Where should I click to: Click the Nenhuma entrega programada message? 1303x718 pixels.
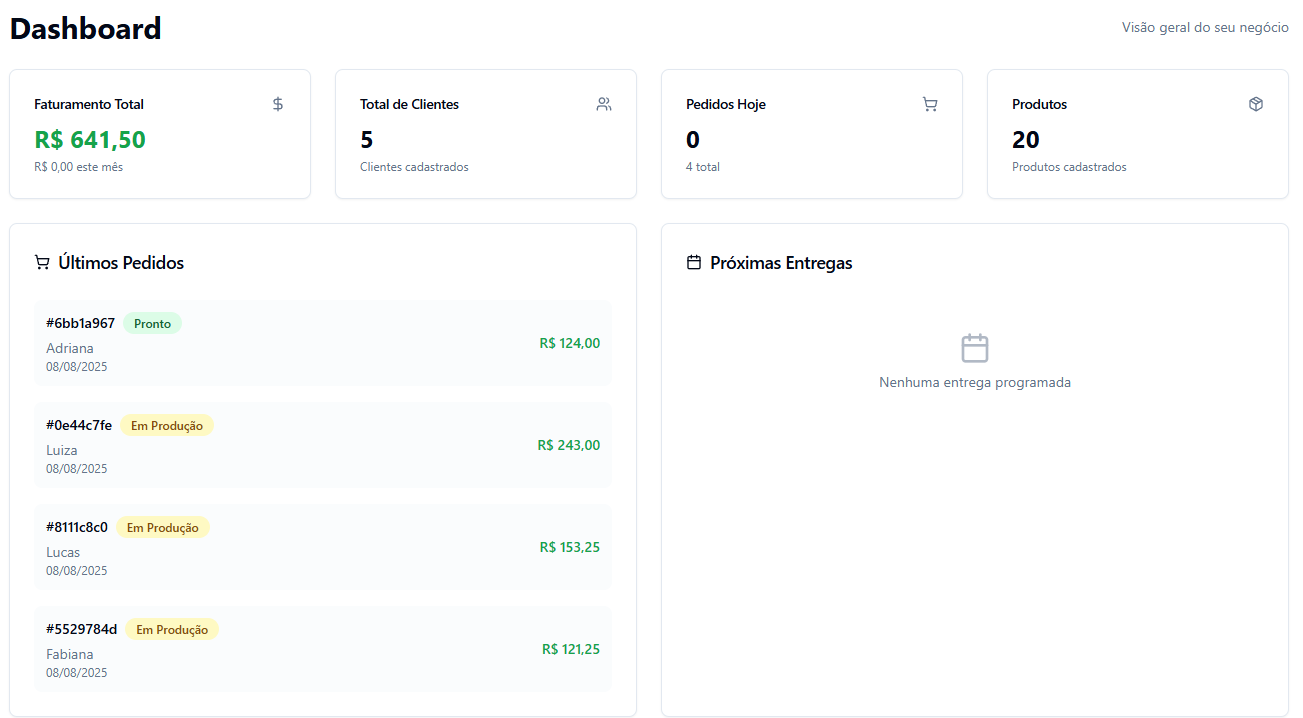click(x=974, y=382)
